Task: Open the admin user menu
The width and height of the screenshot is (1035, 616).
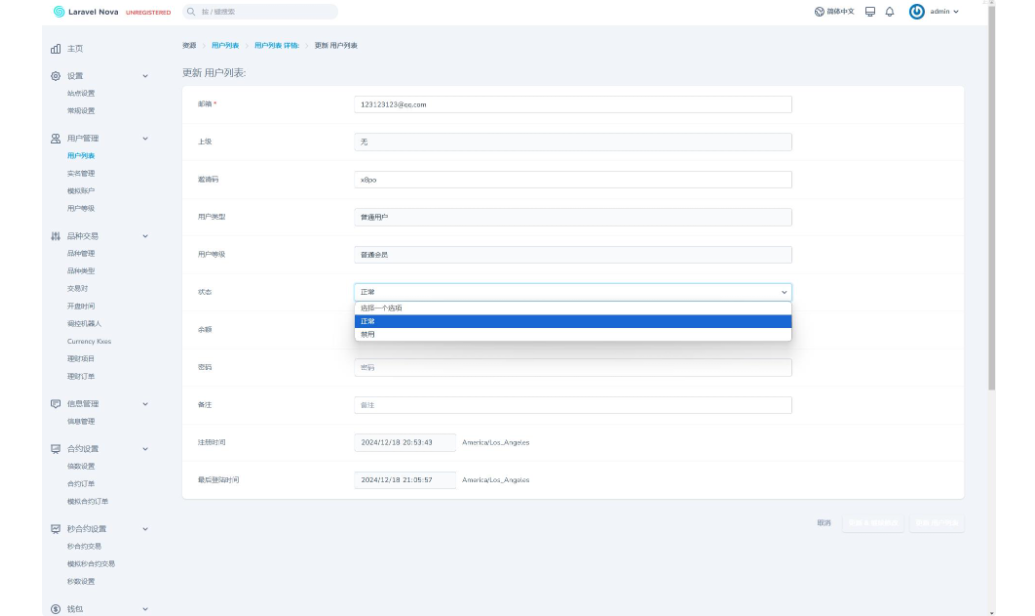Action: [934, 12]
